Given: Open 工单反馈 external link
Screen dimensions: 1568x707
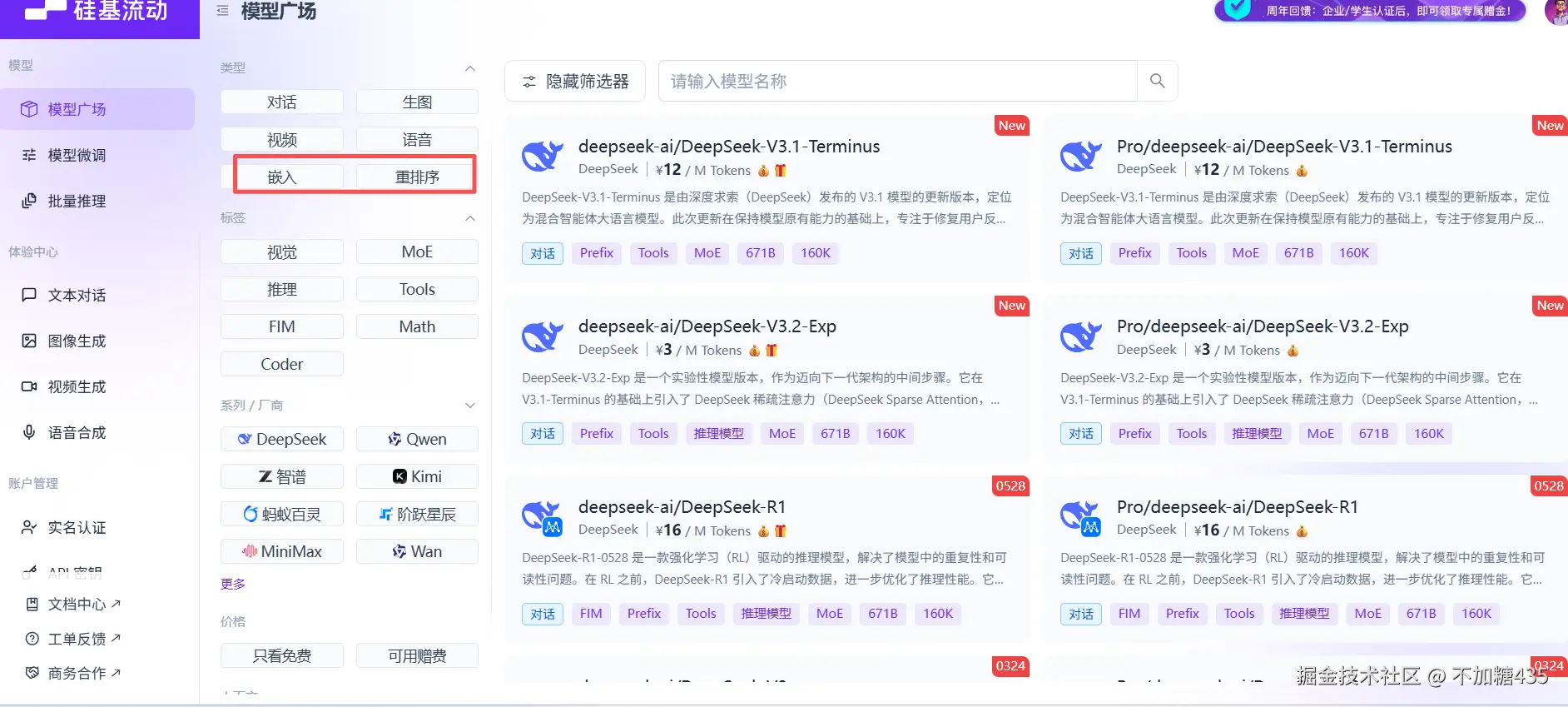Looking at the screenshot, I should [x=73, y=639].
